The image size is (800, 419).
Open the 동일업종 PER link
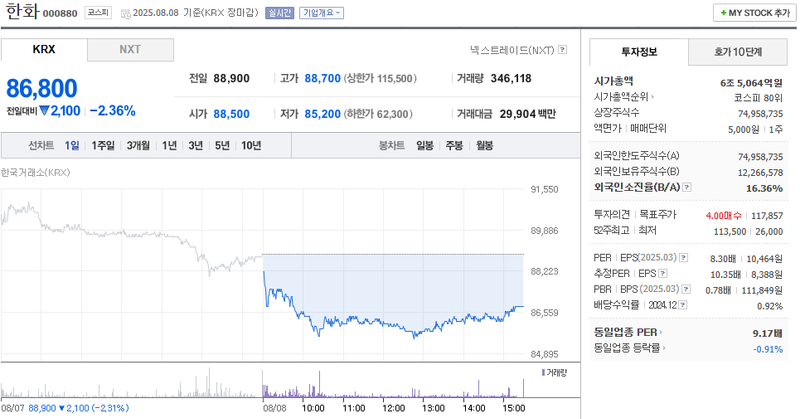(628, 332)
